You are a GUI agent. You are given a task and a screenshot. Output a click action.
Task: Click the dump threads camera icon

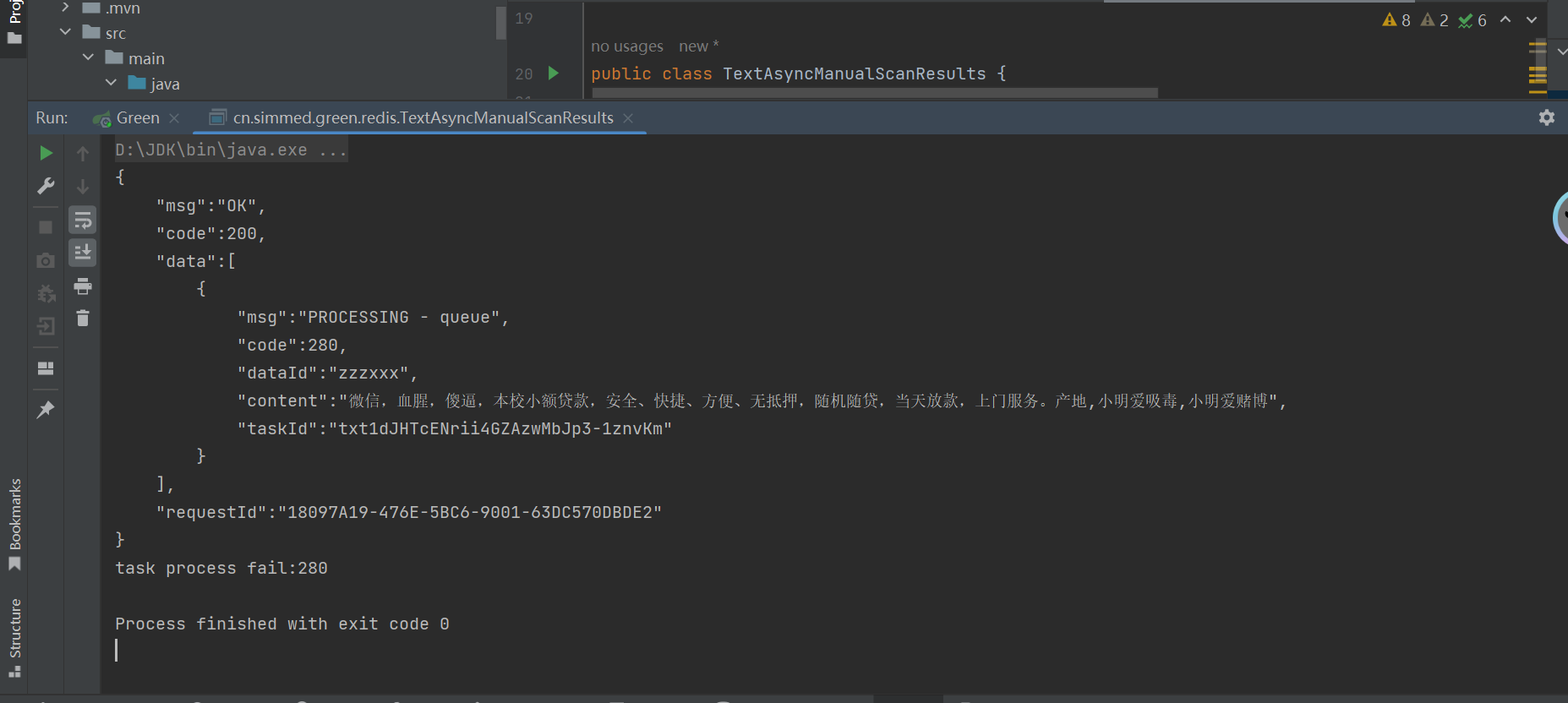pos(46,260)
